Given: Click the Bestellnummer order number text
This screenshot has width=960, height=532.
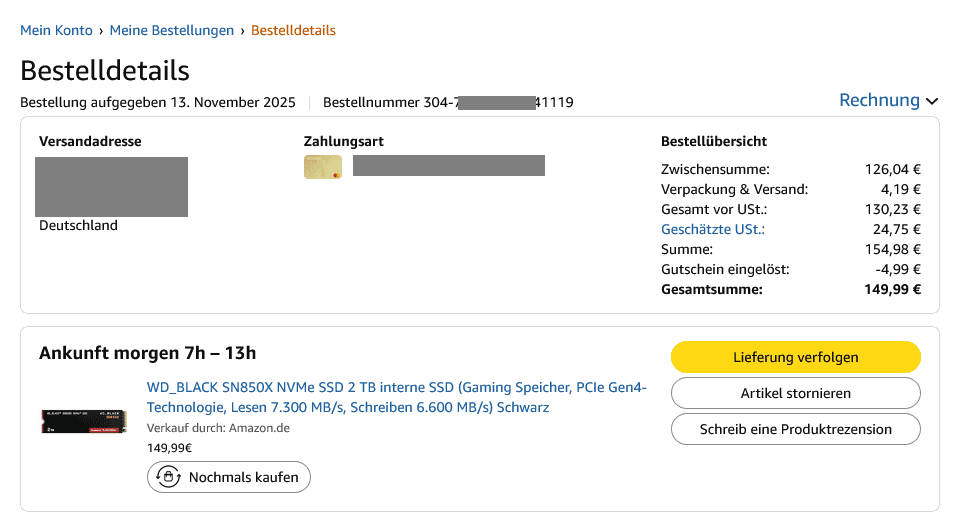Looking at the screenshot, I should tap(448, 102).
